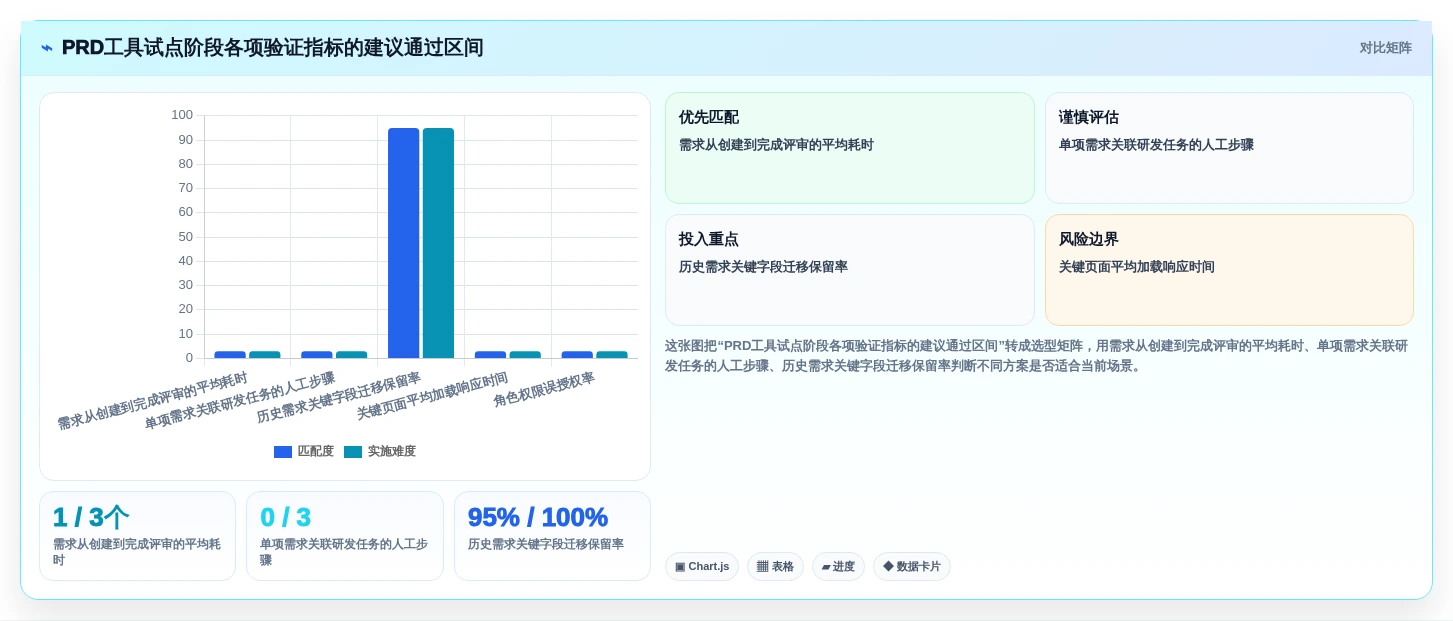Click the Chart.js chip icon
Viewport: 1453px width, 621px height.
point(680,567)
